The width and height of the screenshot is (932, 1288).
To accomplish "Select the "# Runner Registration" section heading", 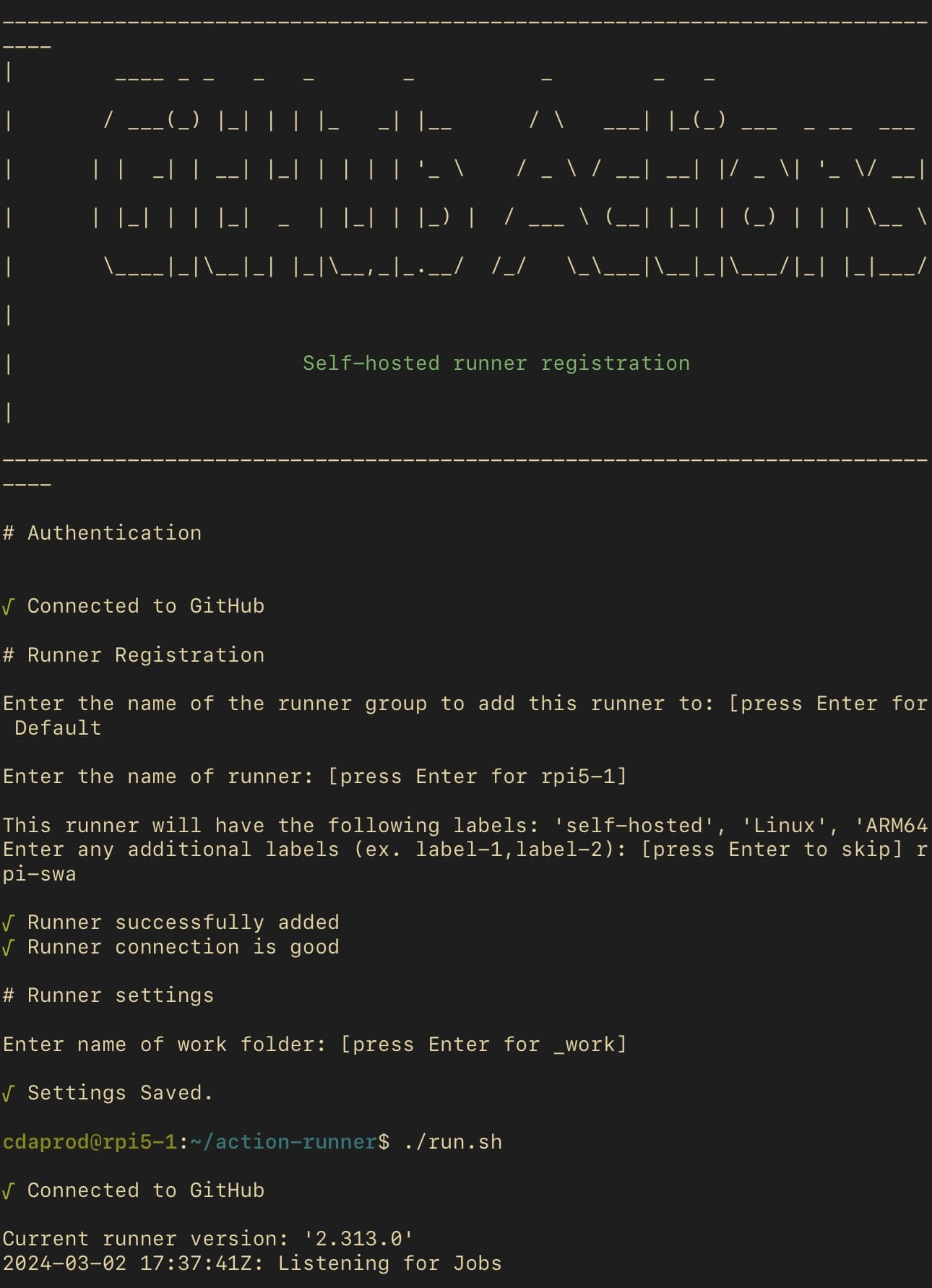I will 134,655.
